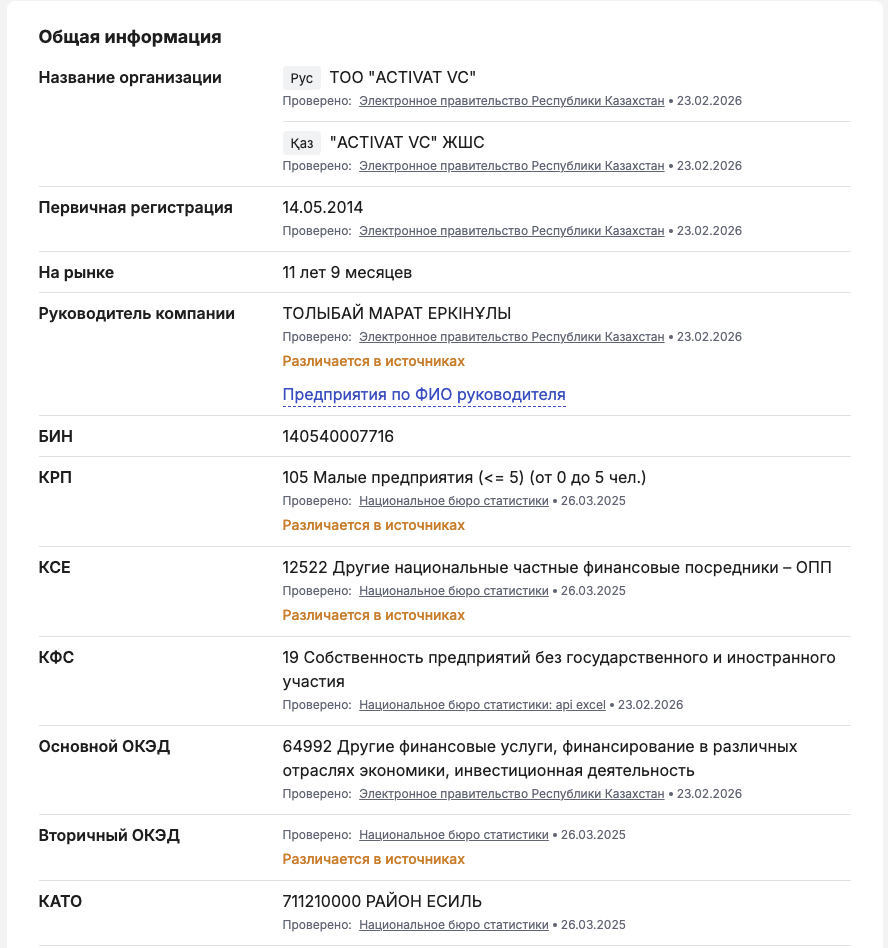This screenshot has width=888, height=948.
Task: Click the company head name ТОЛЫБАЙ МАРАТ ЕРКІНҰЛЫ
Action: (x=396, y=314)
